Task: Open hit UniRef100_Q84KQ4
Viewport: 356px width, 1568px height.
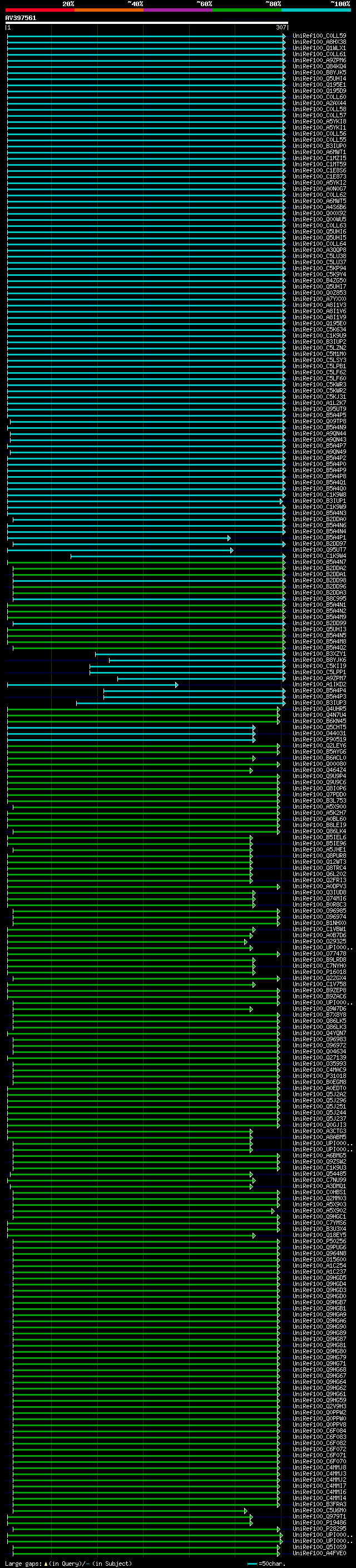Action: point(319,66)
